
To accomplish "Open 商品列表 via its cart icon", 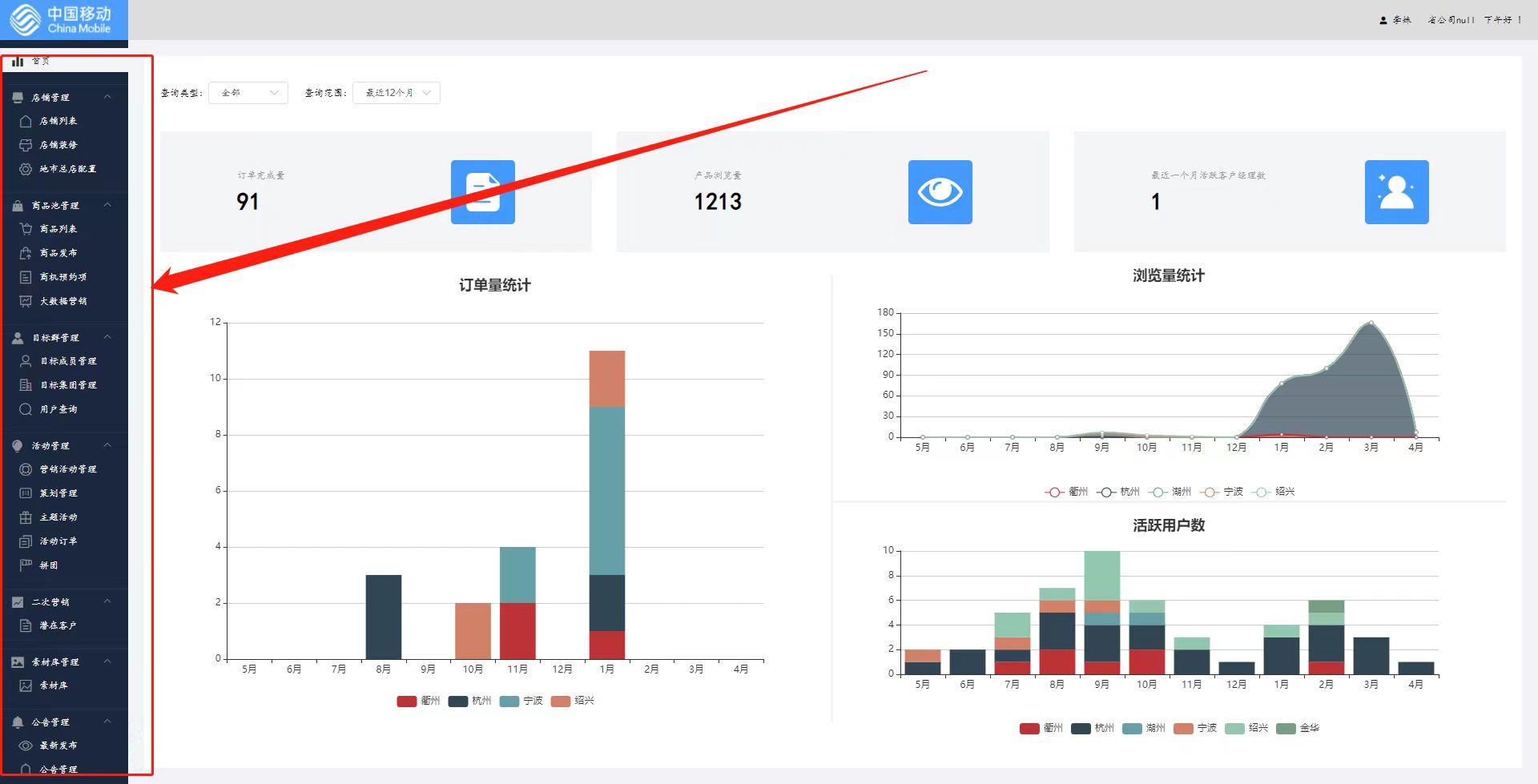I will (x=26, y=229).
